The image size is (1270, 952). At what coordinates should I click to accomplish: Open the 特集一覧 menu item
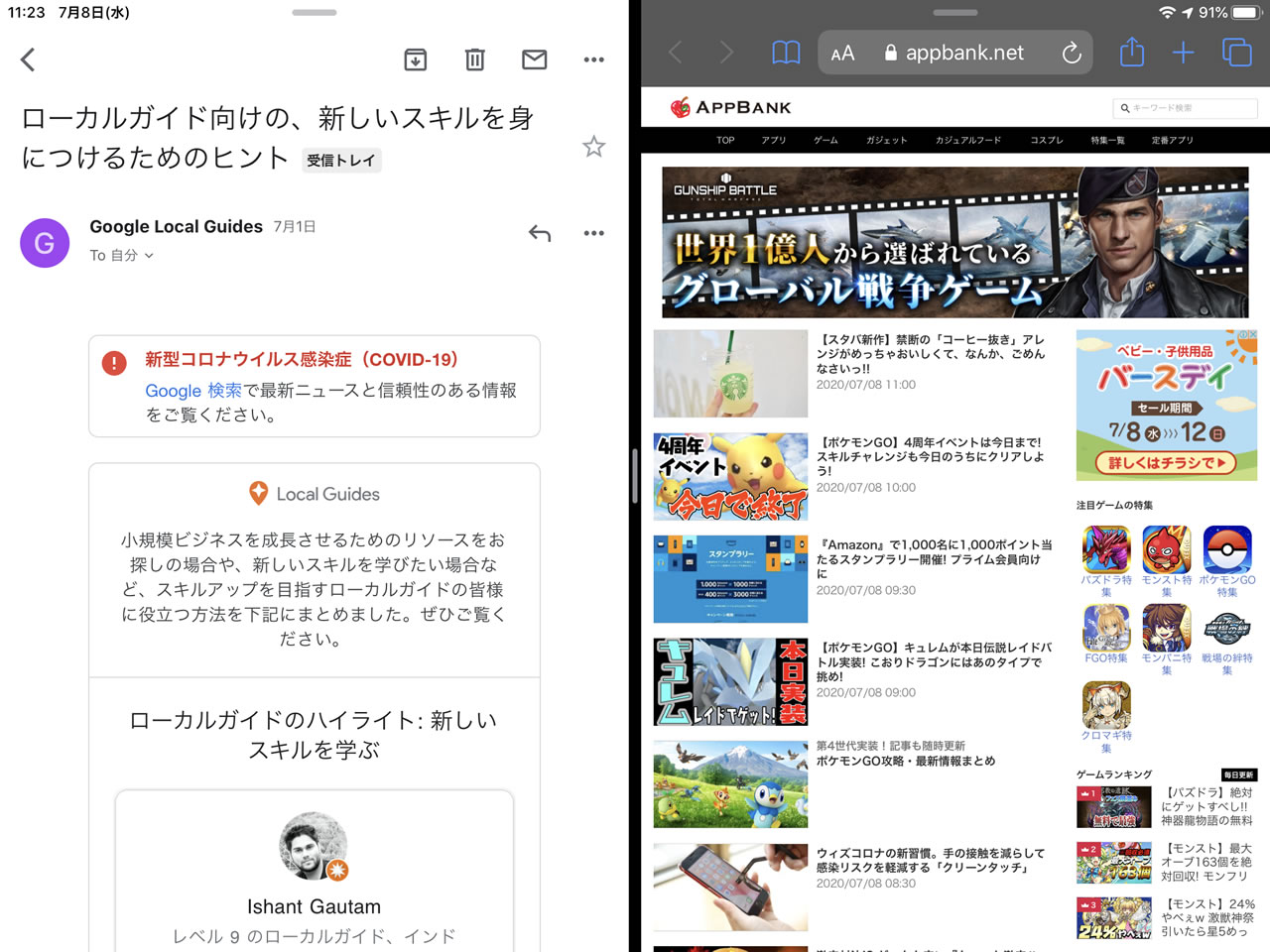(1107, 140)
